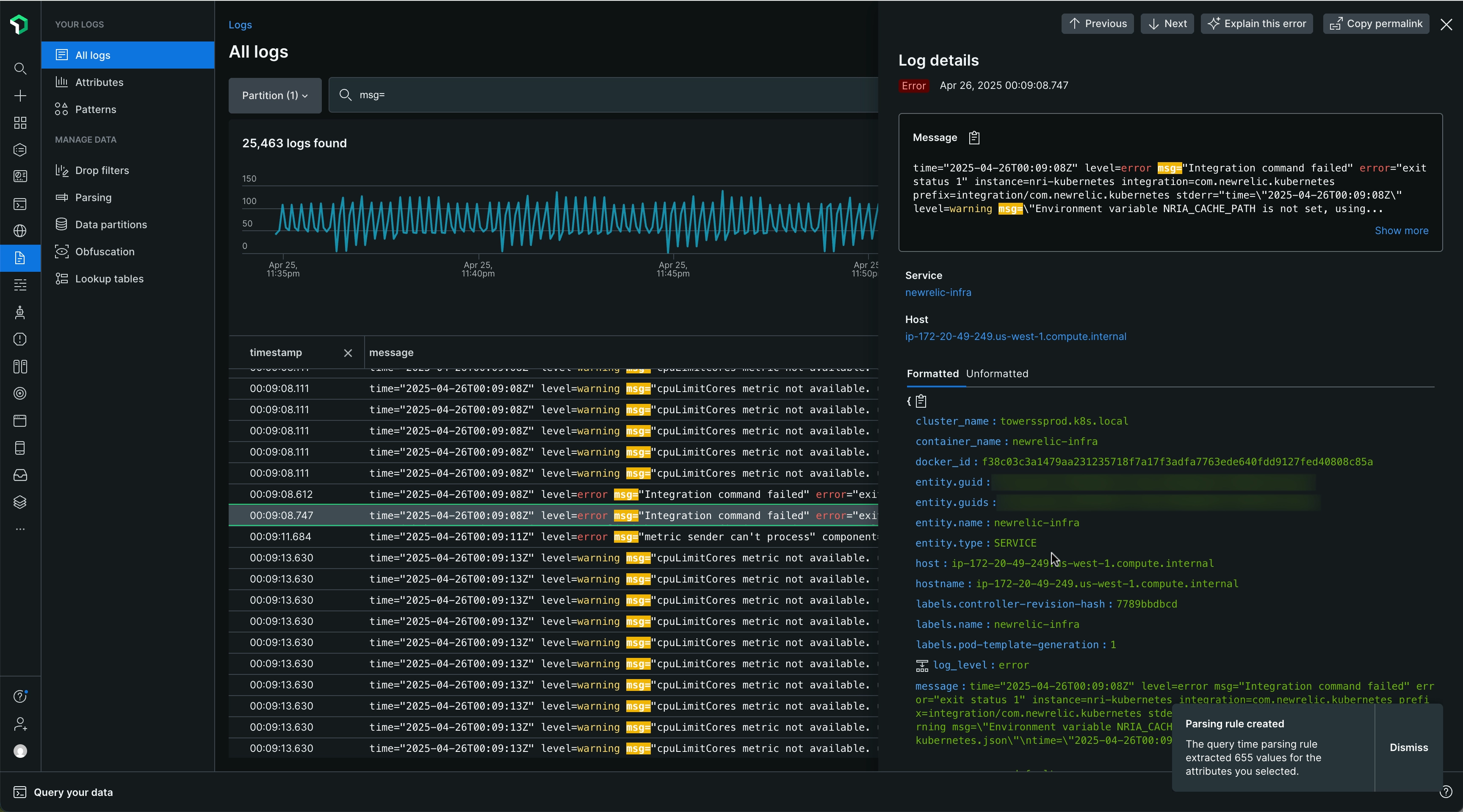Expand the Partition (1) dropdown

275,95
